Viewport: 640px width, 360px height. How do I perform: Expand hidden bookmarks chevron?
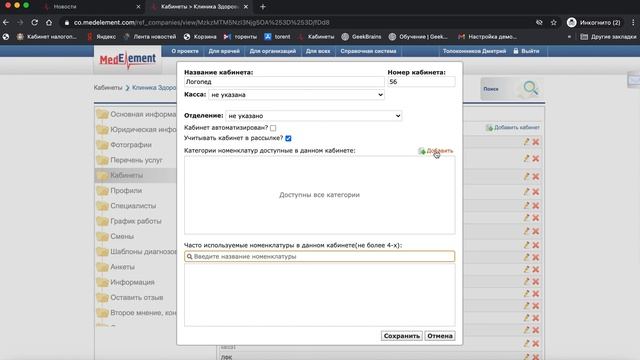coord(569,37)
